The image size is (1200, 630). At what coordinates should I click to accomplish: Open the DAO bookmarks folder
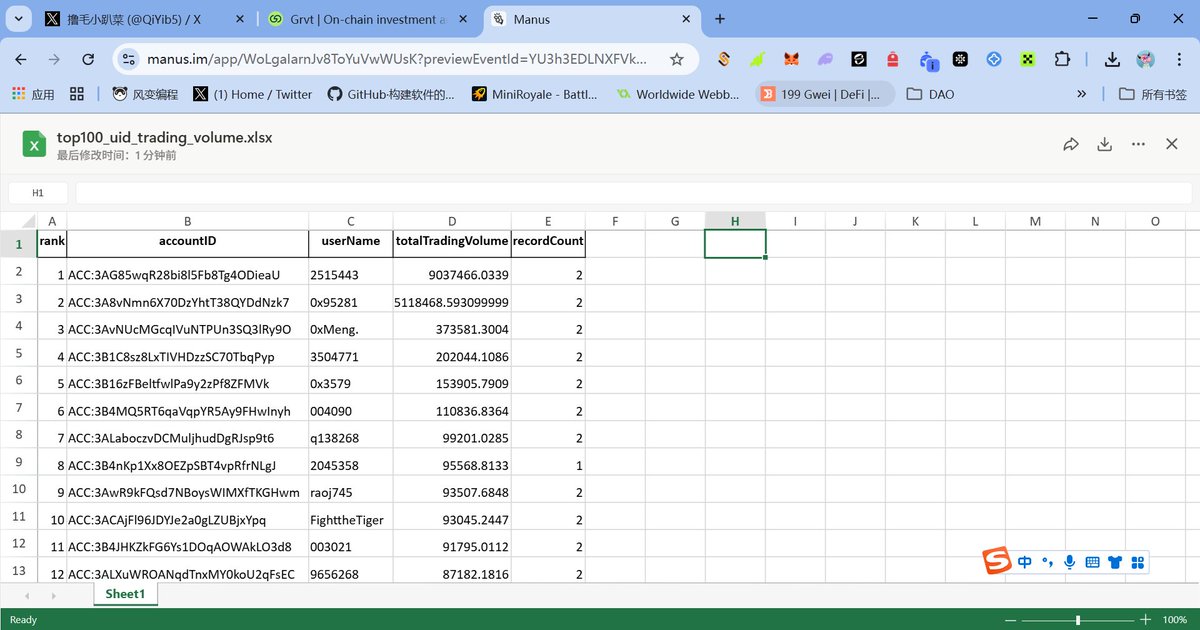[x=930, y=94]
